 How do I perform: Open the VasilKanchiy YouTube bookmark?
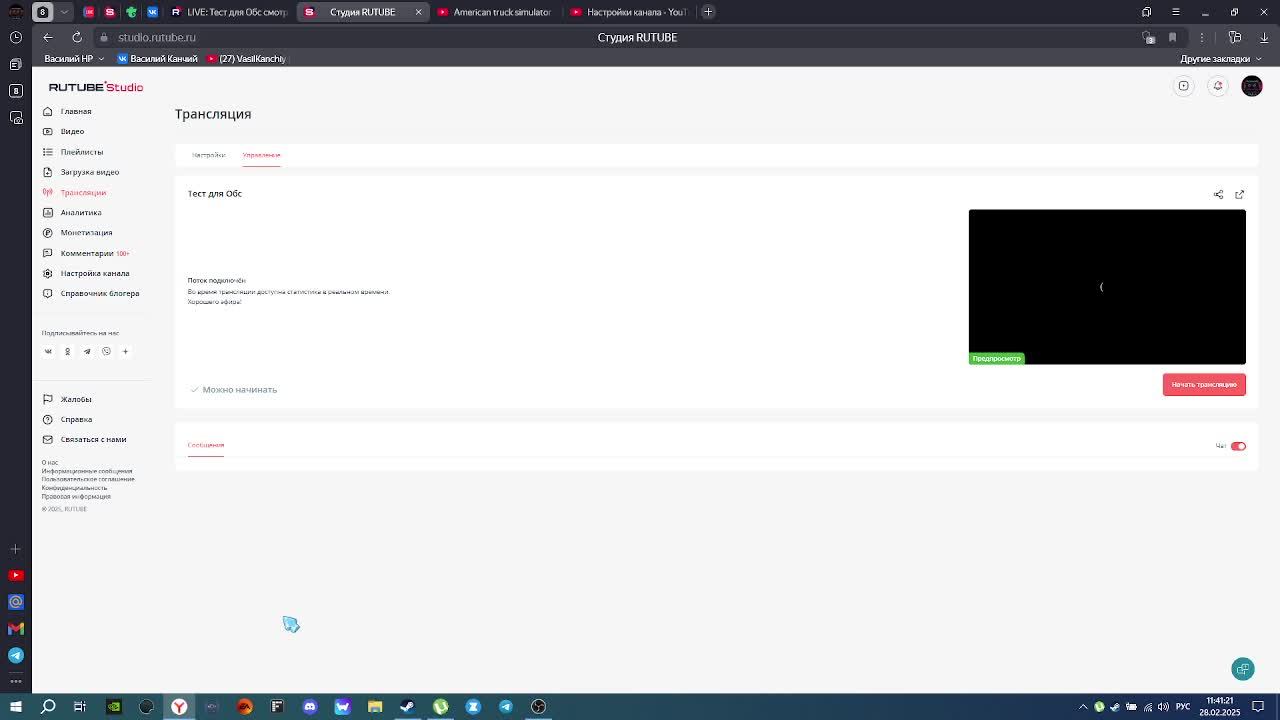[246, 59]
